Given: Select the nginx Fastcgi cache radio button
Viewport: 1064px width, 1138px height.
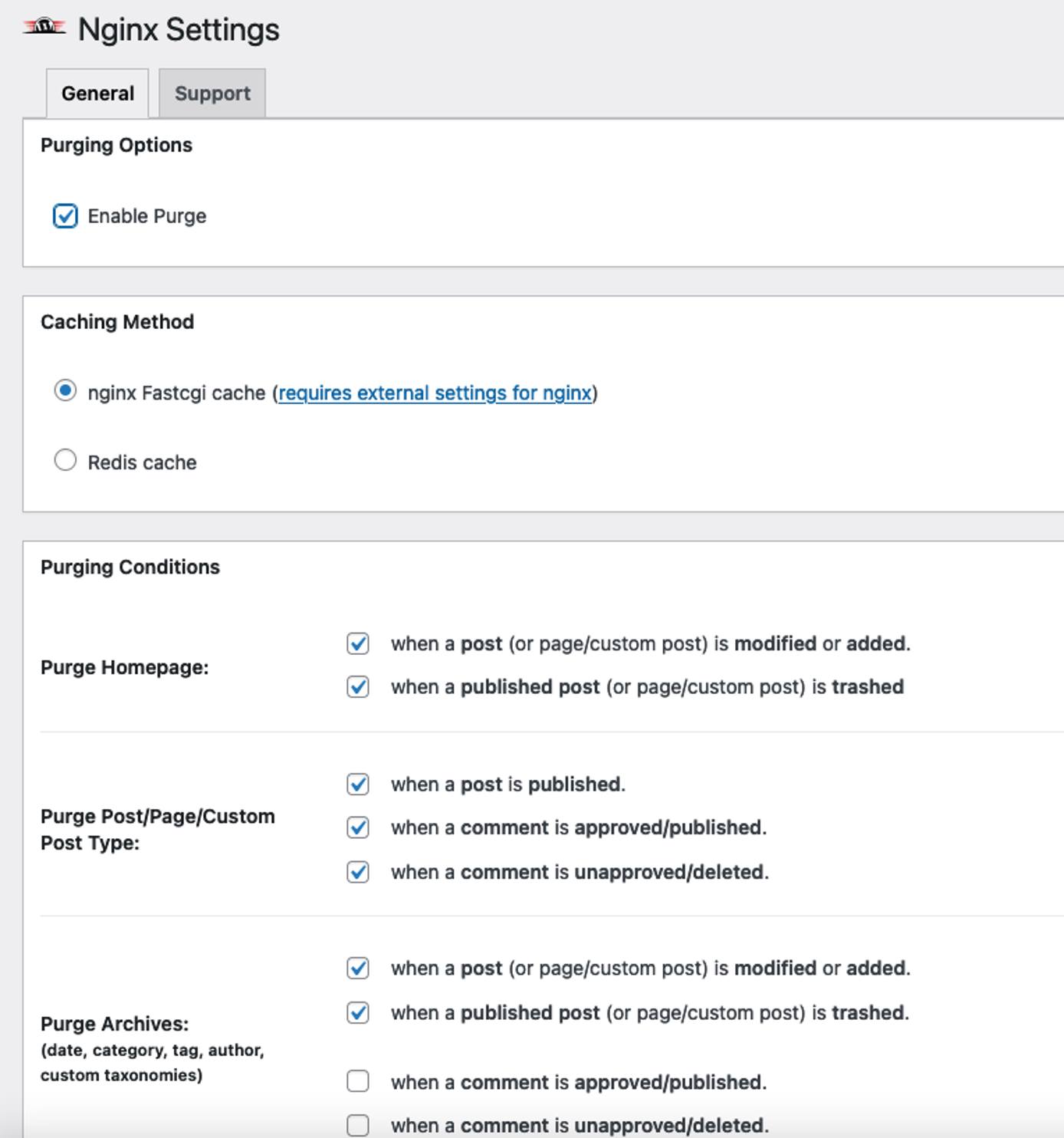Looking at the screenshot, I should point(65,392).
